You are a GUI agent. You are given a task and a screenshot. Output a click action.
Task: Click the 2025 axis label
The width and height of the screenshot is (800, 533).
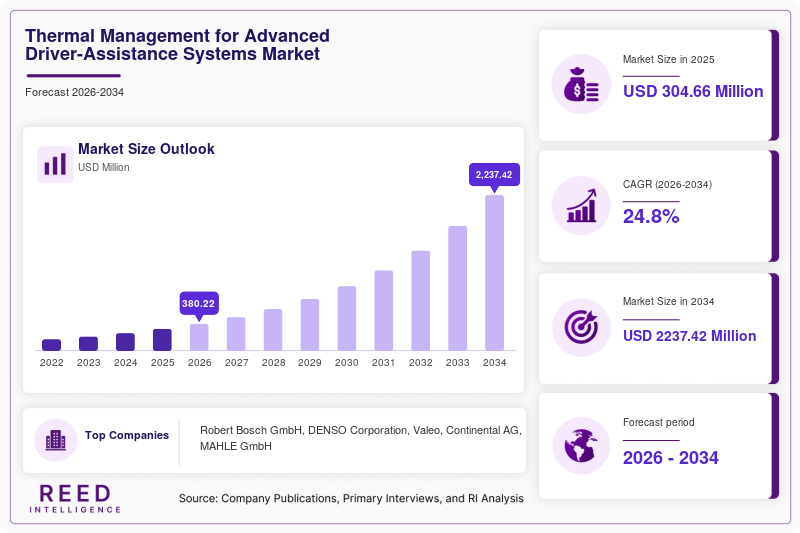162,363
